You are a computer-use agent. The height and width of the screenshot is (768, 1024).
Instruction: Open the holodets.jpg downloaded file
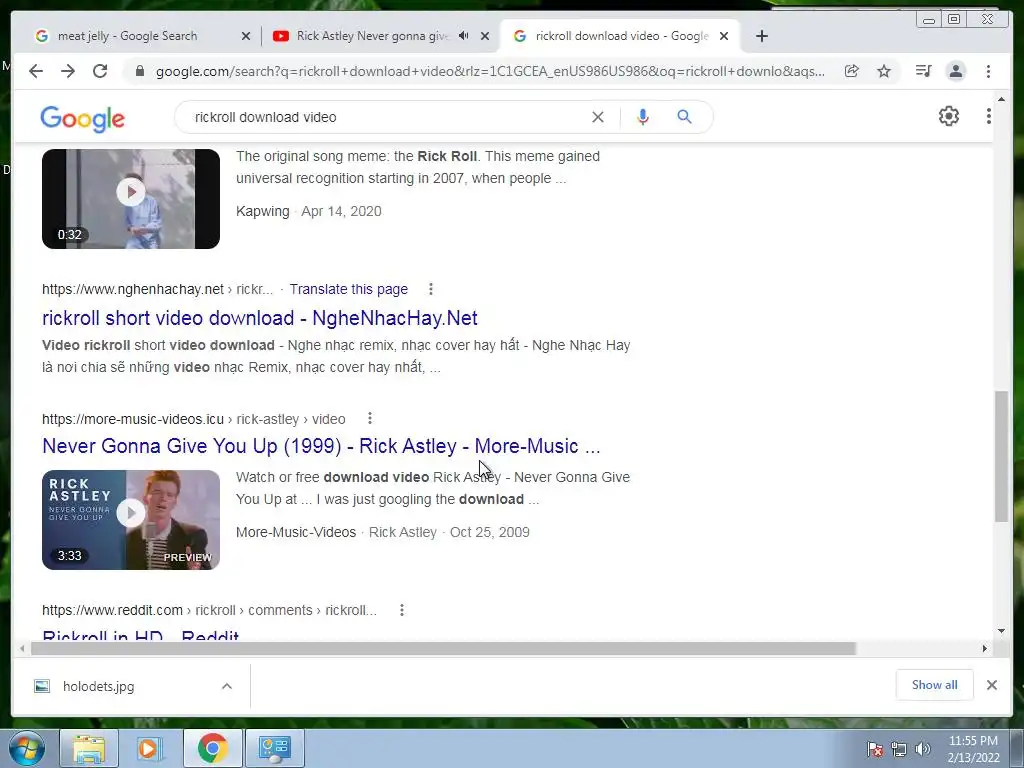98,686
